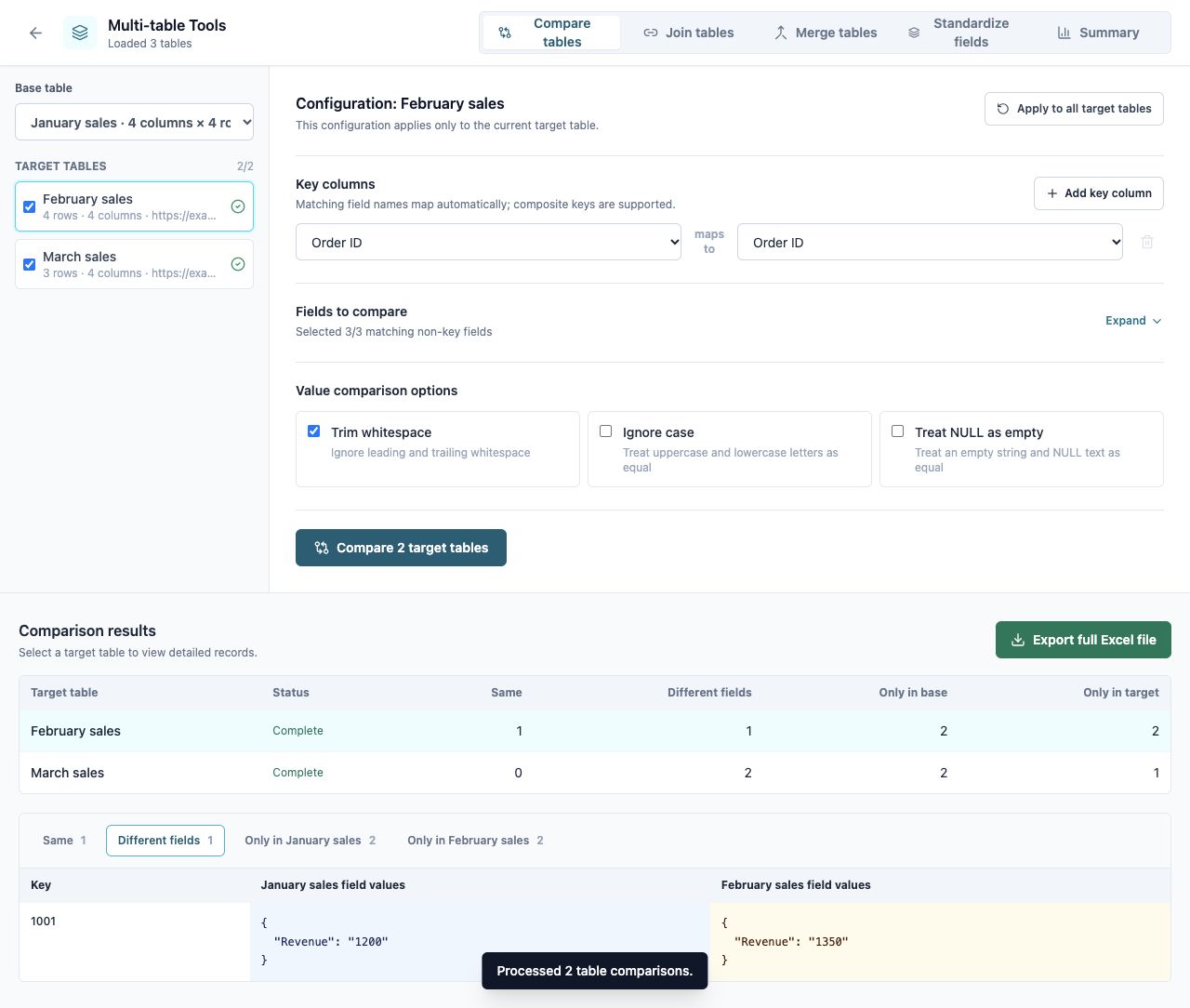Expand the Fields to compare section

tap(1133, 321)
